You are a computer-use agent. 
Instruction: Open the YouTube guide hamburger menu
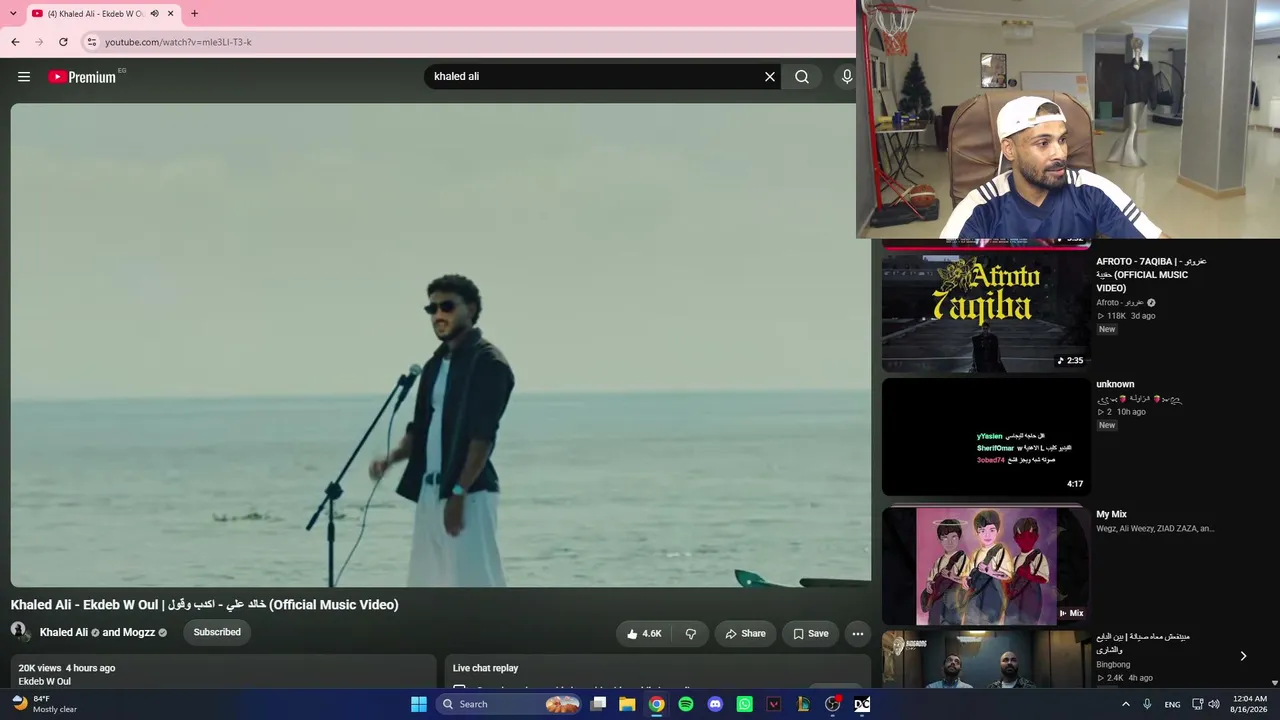click(x=24, y=77)
